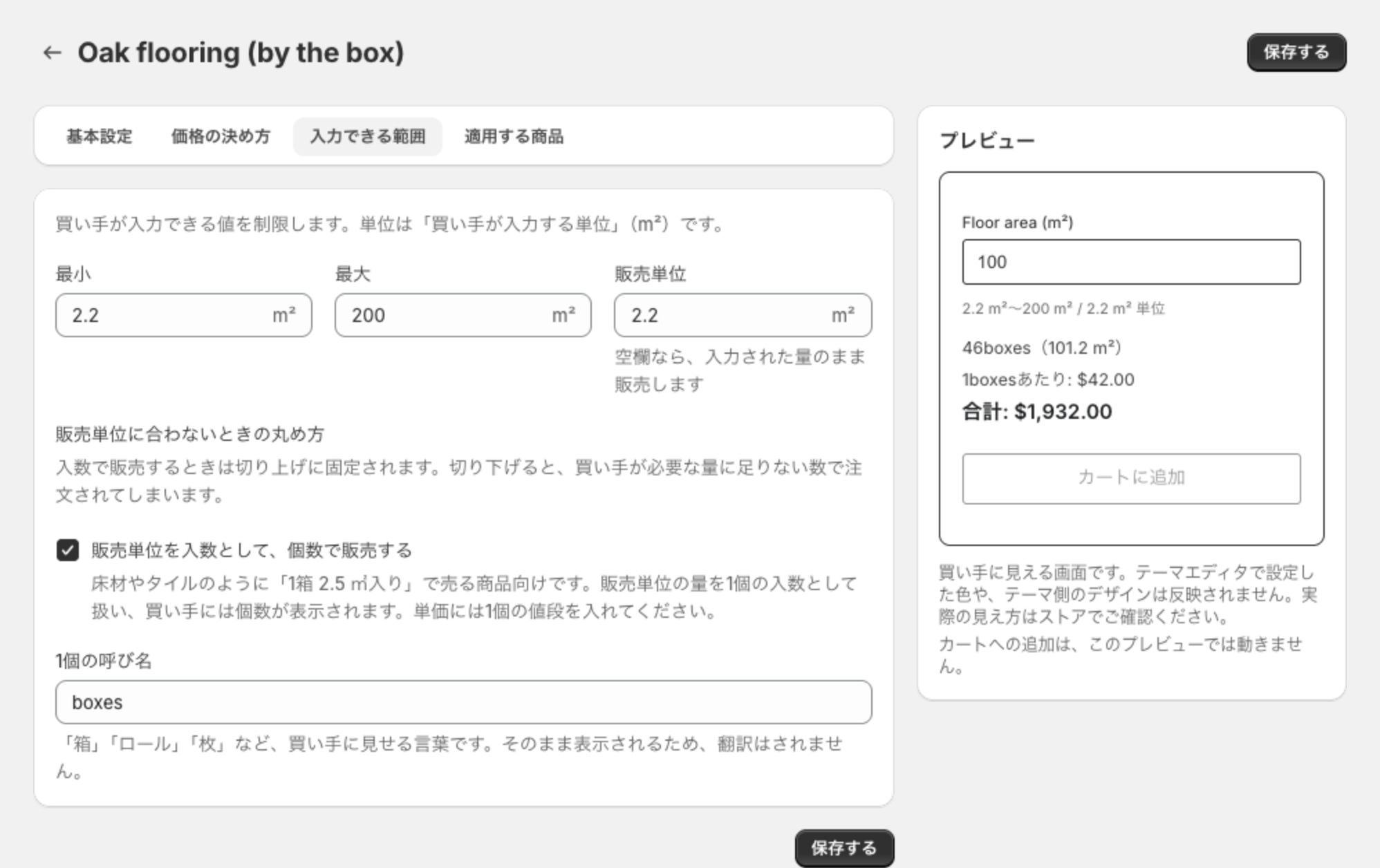
Task: Click the 2.2 m²〜200 m² / 2.2 m² 単位 hint
Action: (x=1063, y=308)
